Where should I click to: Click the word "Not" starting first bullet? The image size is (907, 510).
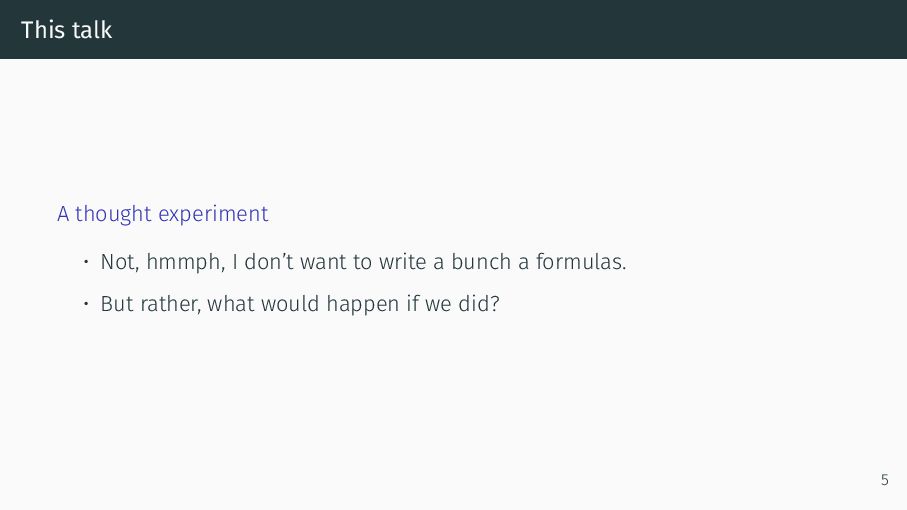[x=118, y=262]
